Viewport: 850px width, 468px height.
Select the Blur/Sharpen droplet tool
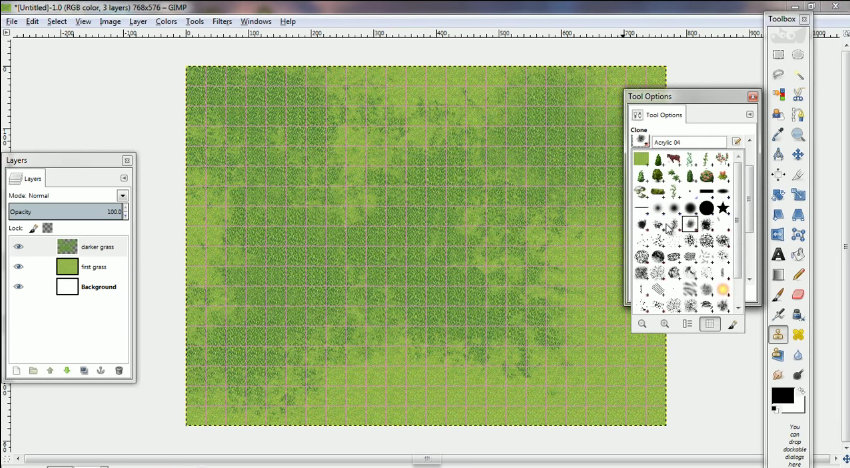tap(798, 355)
